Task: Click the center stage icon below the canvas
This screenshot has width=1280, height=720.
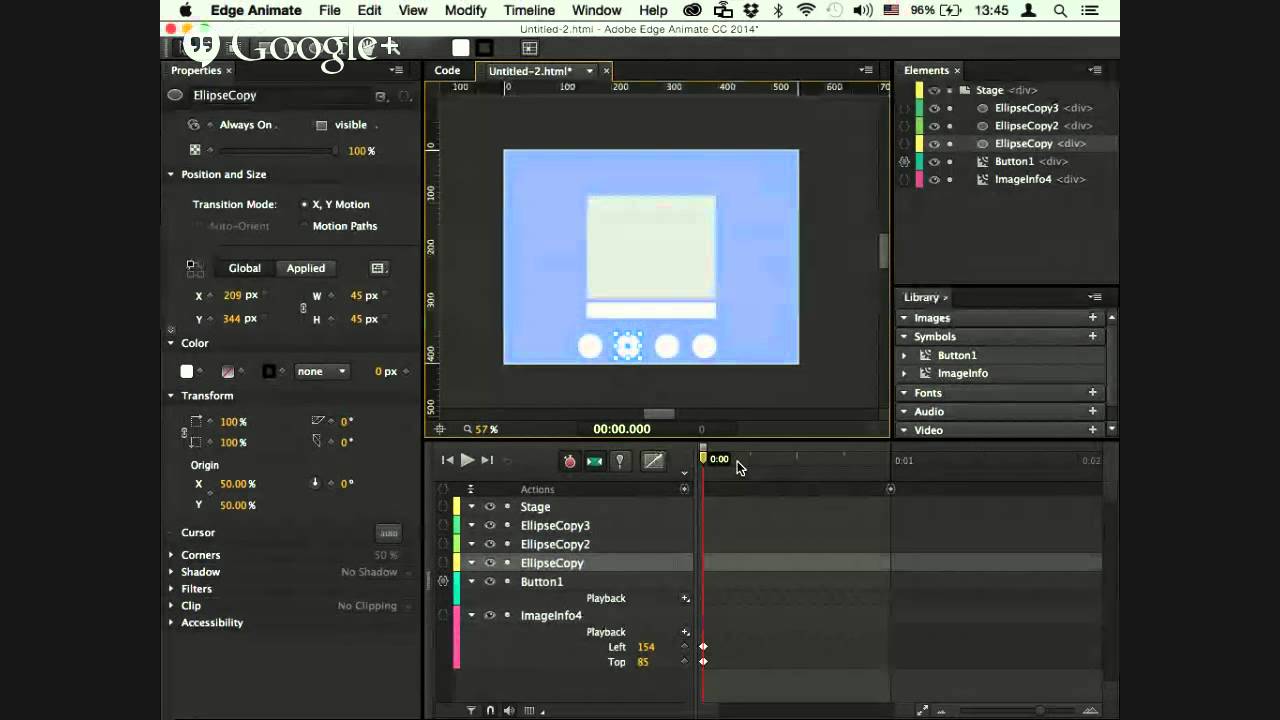Action: pos(439,429)
